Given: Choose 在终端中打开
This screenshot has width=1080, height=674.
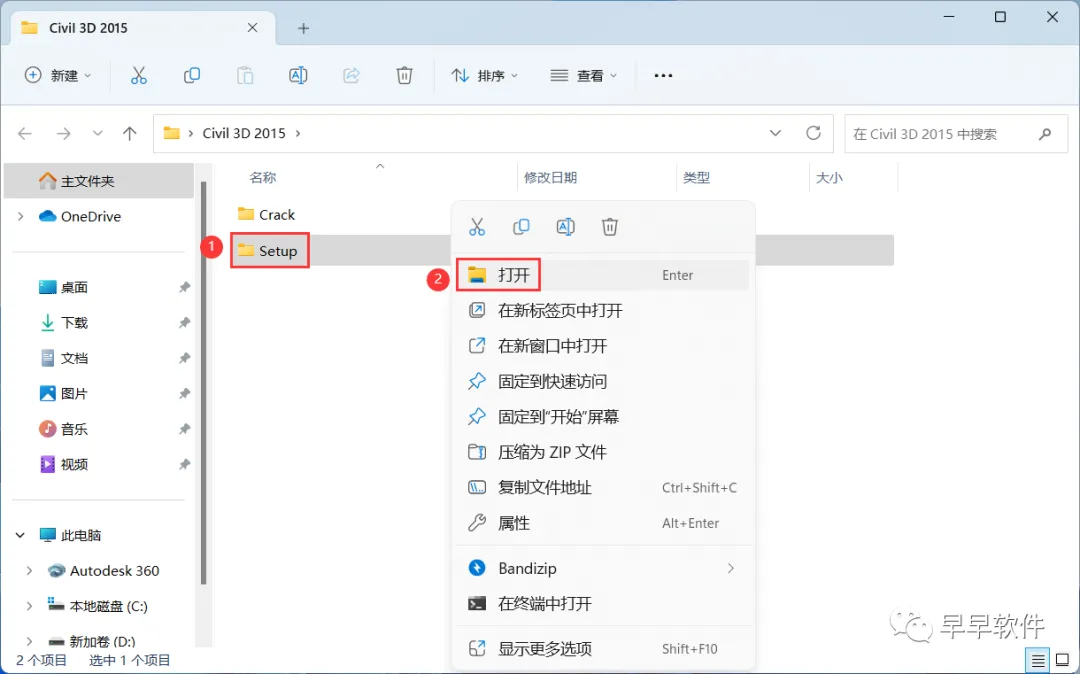Looking at the screenshot, I should pyautogui.click(x=603, y=604).
